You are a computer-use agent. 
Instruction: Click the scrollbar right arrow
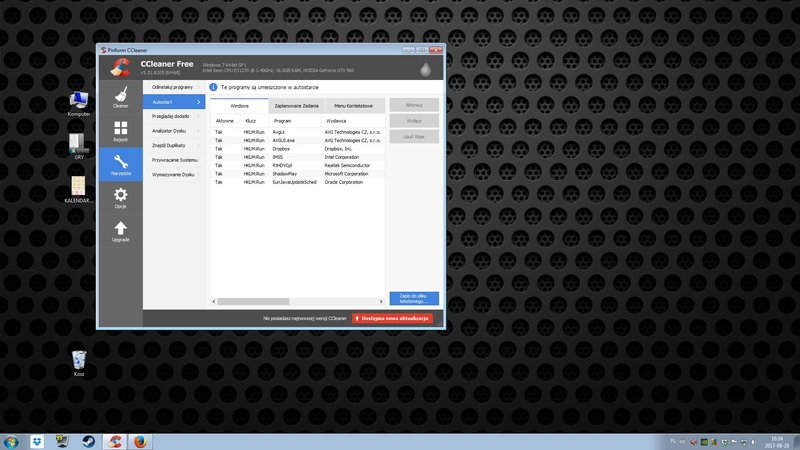[381, 302]
